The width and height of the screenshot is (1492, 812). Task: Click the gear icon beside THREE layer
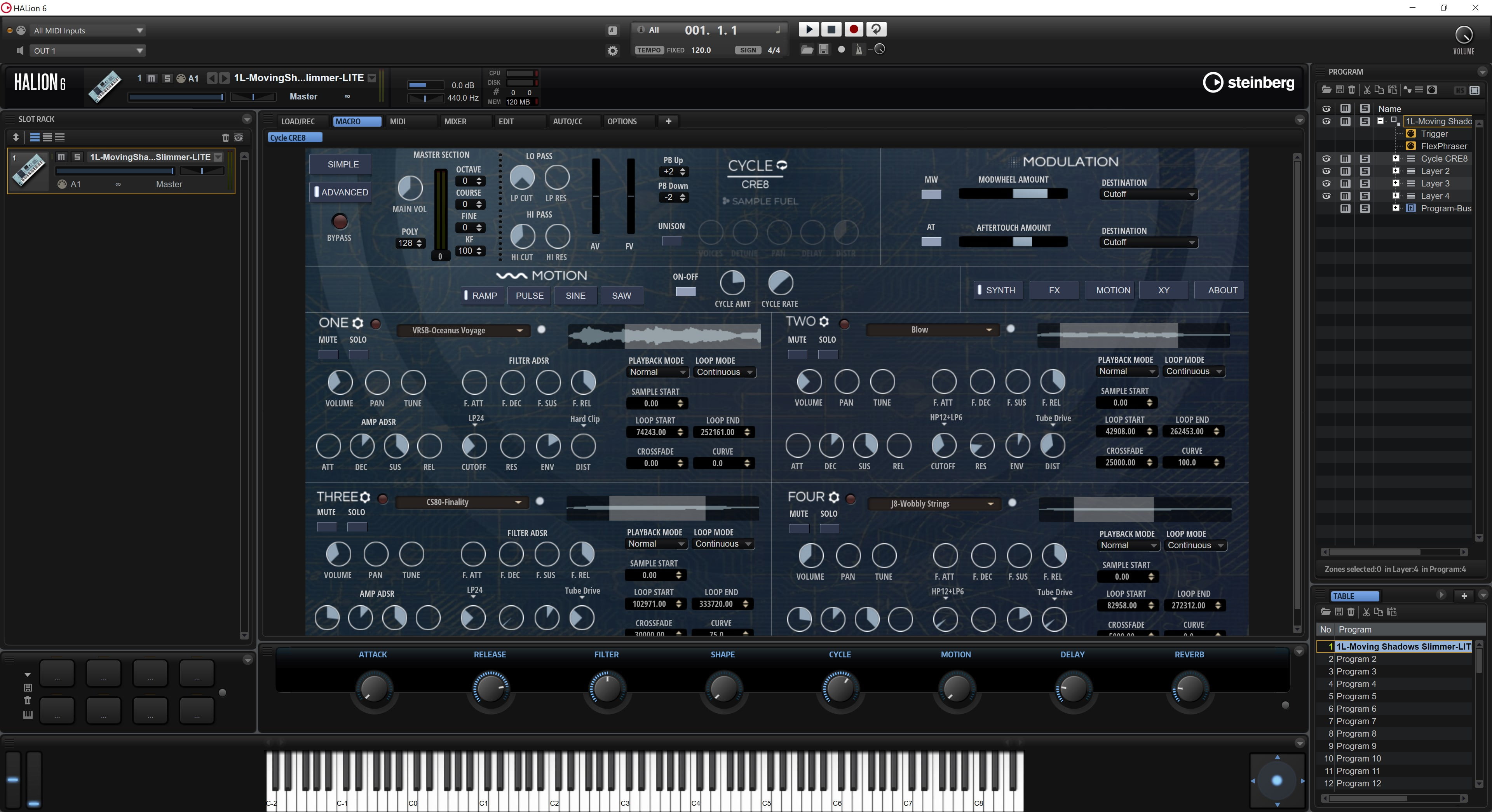(365, 497)
